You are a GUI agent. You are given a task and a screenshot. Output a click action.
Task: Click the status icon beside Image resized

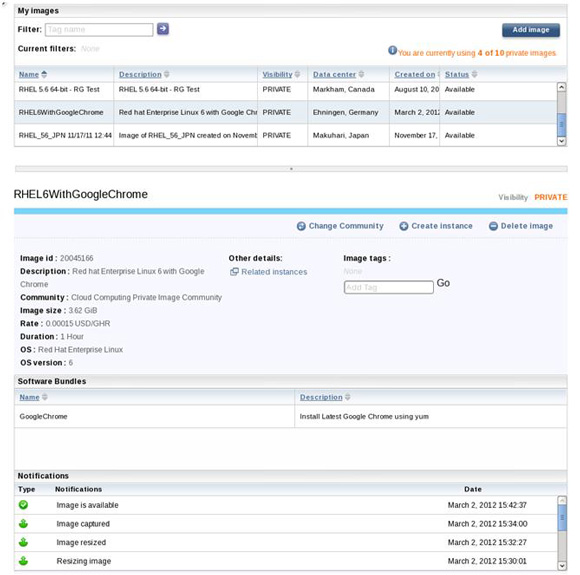(23, 542)
